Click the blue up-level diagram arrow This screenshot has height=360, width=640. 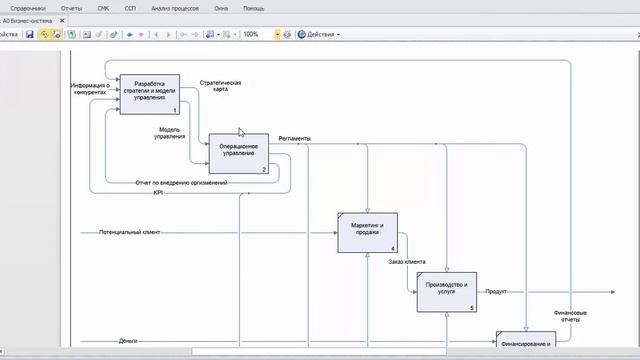pyautogui.click(x=129, y=35)
